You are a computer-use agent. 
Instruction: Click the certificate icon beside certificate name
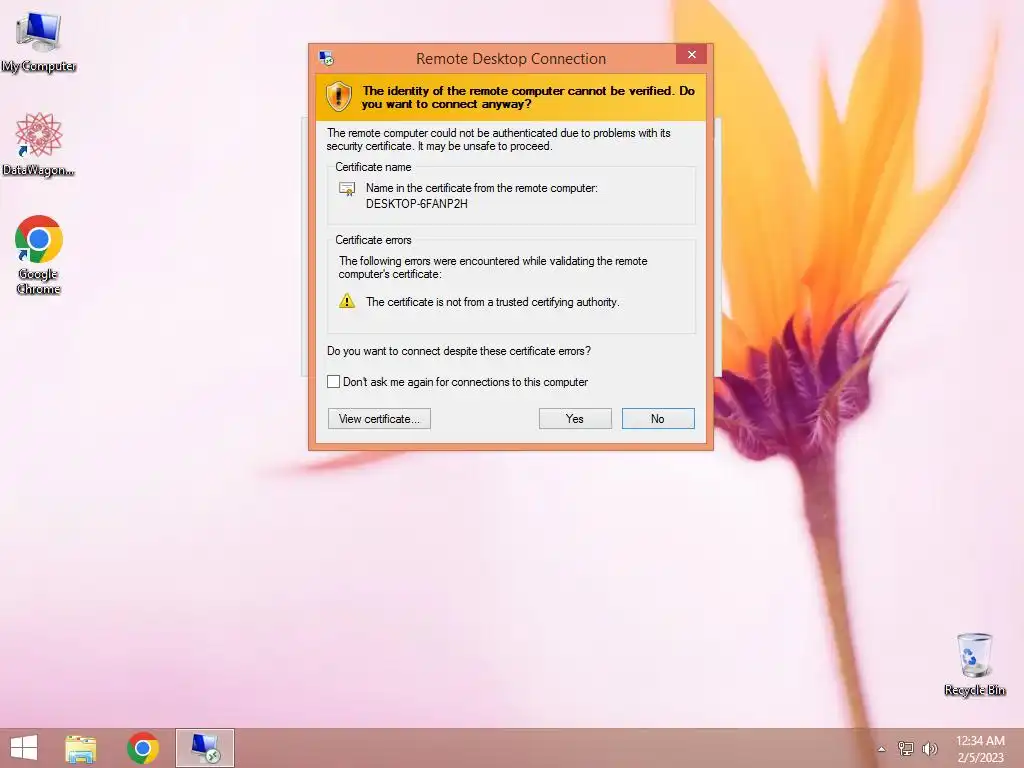(347, 189)
